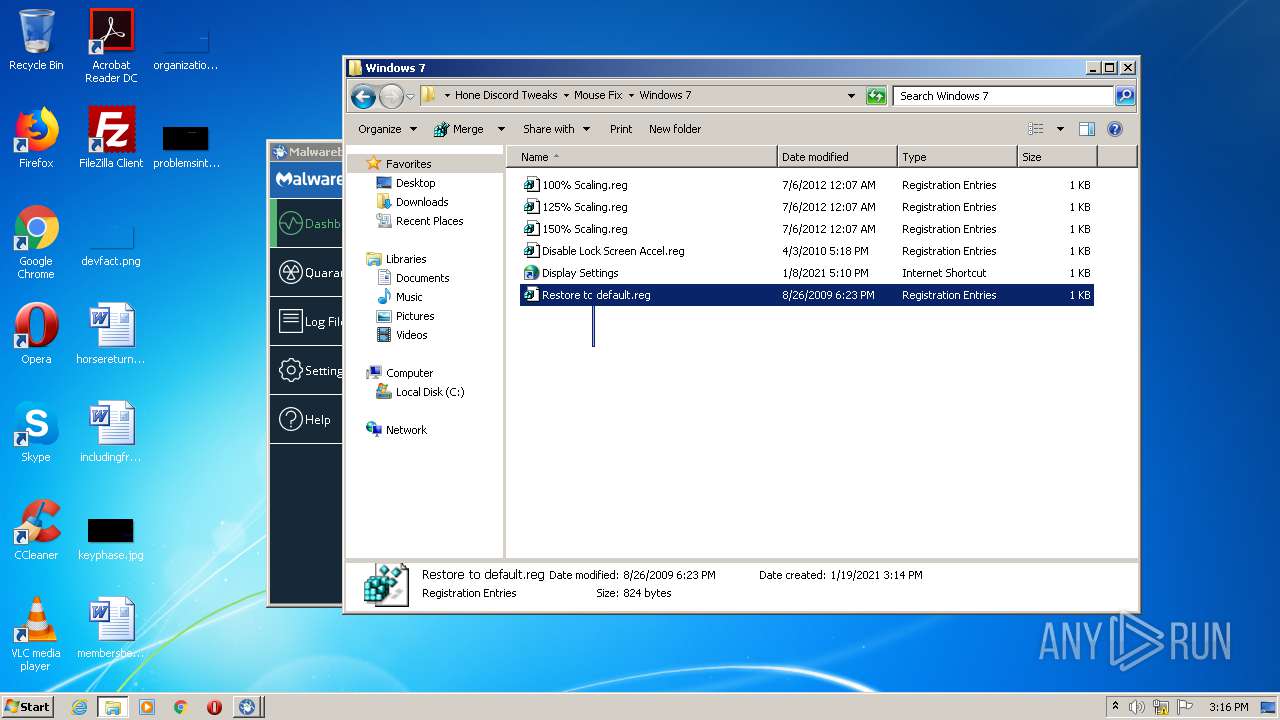
Task: Select keyphase.jpg desktop file
Action: tap(111, 539)
